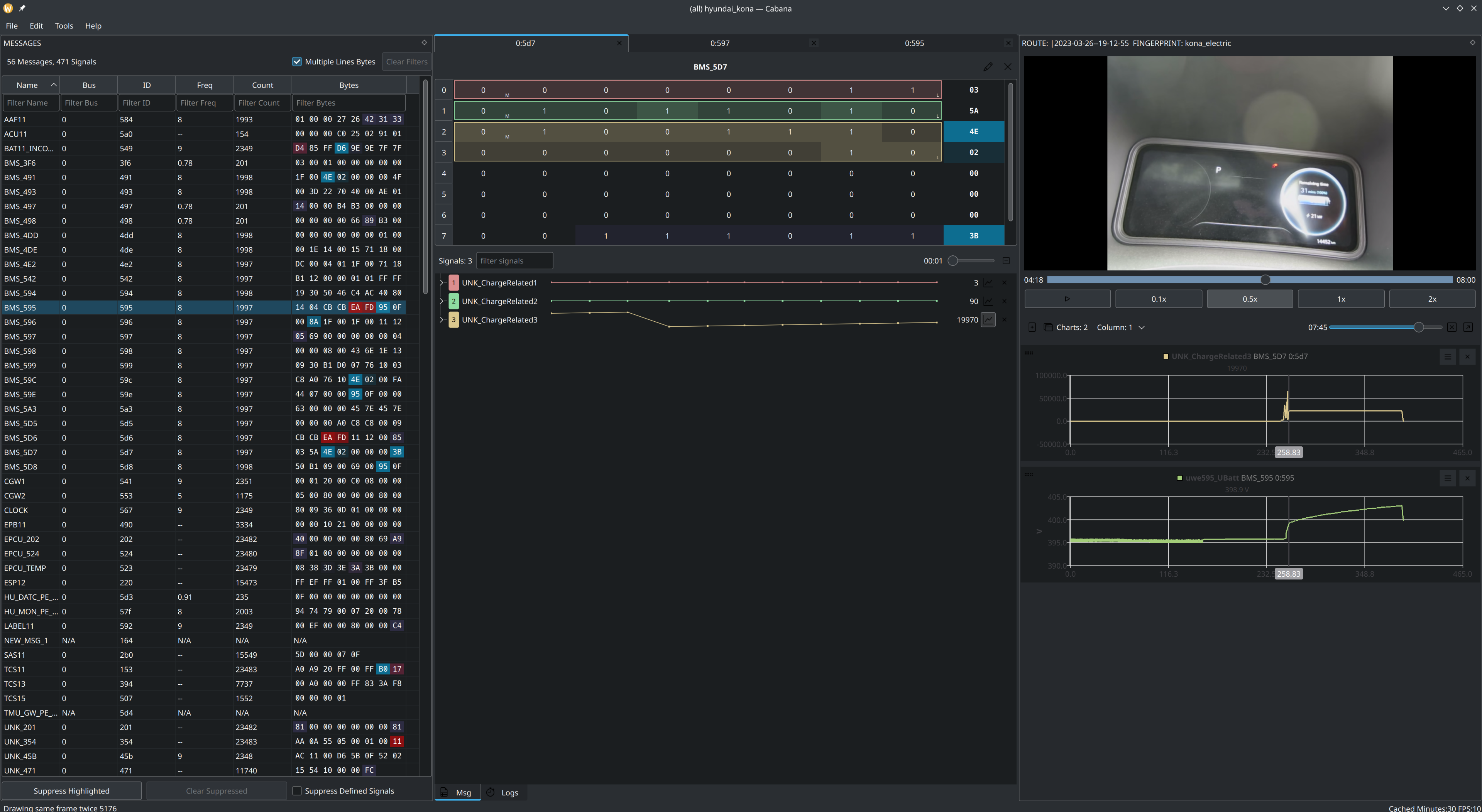
Task: Uncheck Multiple Lines Bytes checkbox
Action: [x=297, y=62]
